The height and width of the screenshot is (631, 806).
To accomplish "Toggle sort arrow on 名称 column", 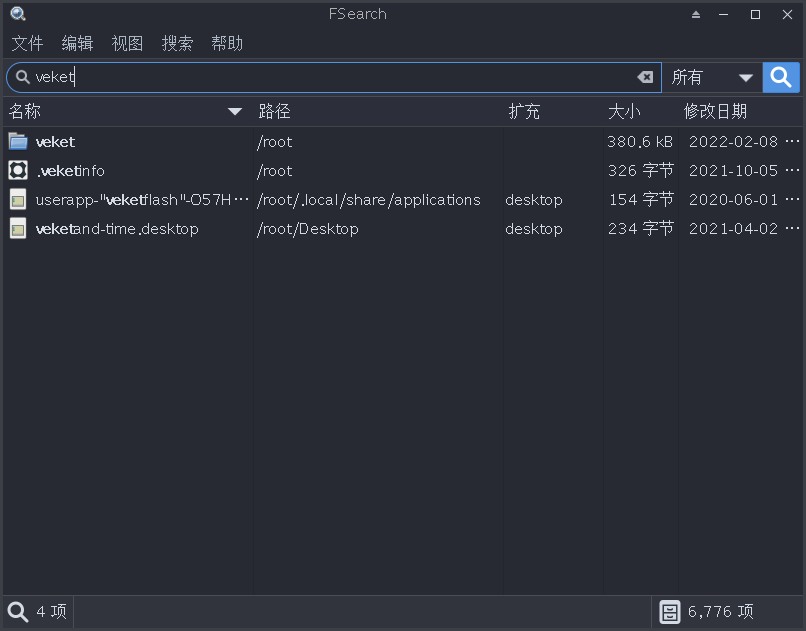I will point(234,112).
